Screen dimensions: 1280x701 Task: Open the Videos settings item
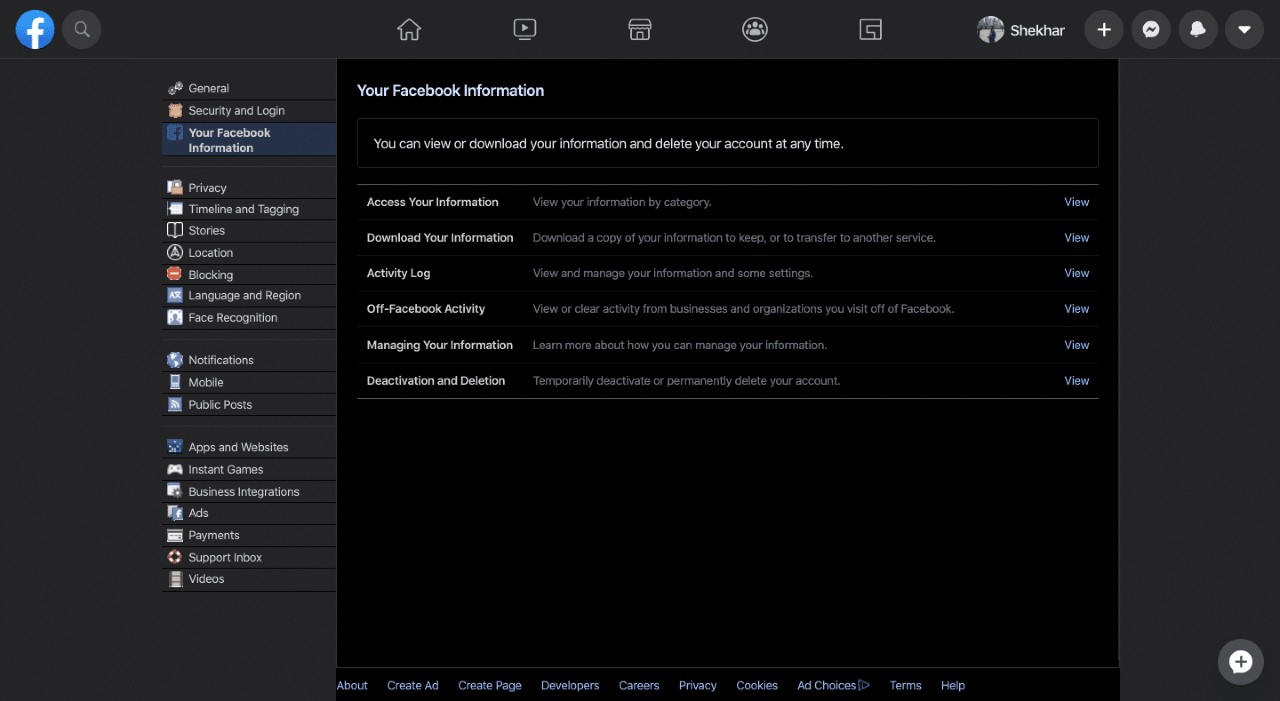[249, 579]
